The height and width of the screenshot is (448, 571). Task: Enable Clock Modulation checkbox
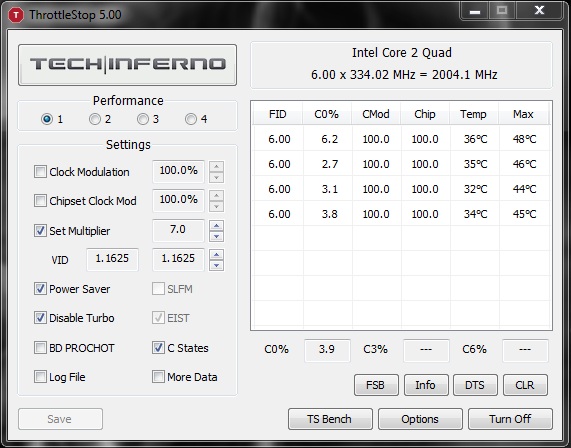40,172
